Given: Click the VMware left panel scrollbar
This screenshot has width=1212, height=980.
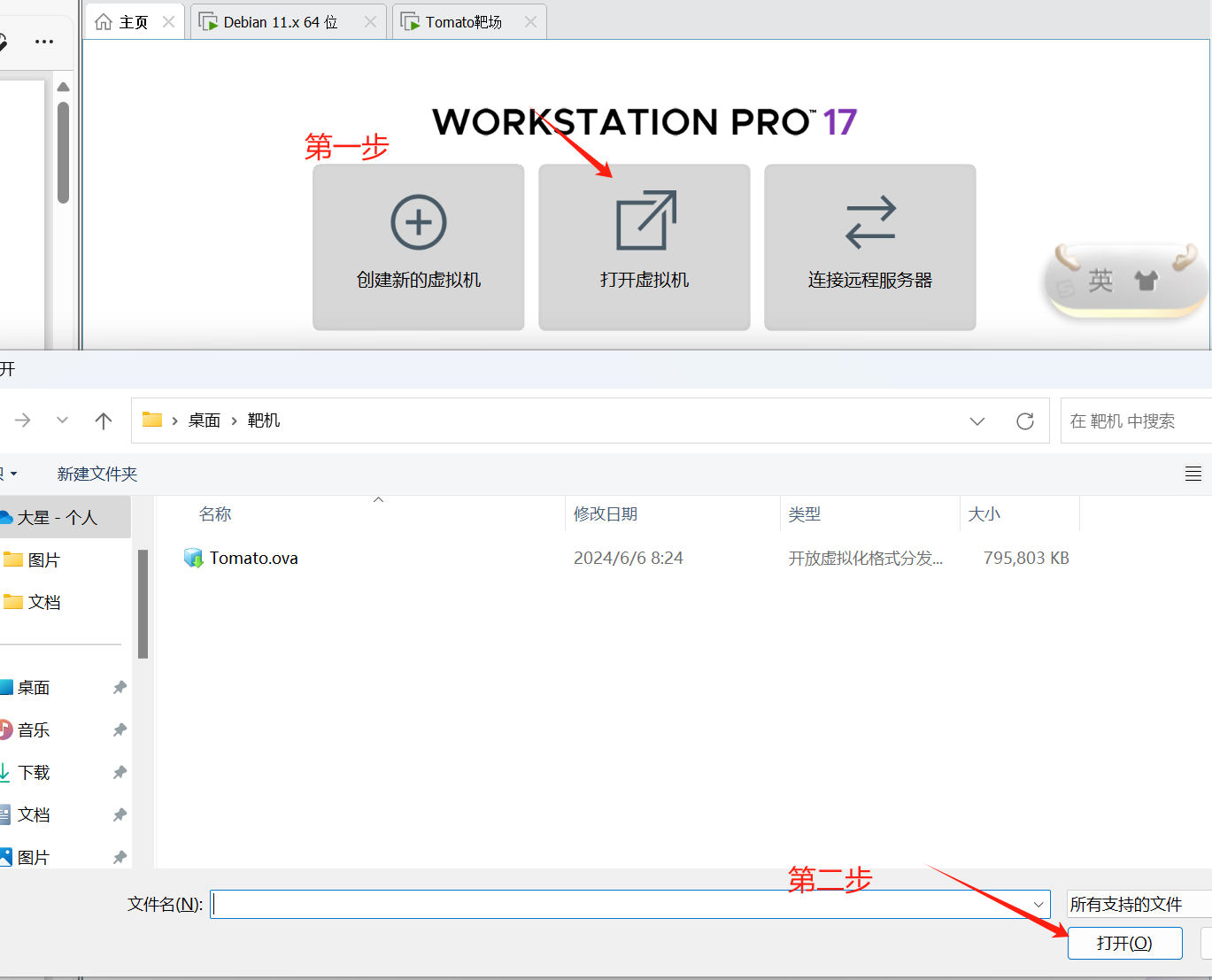Looking at the screenshot, I should (x=63, y=152).
